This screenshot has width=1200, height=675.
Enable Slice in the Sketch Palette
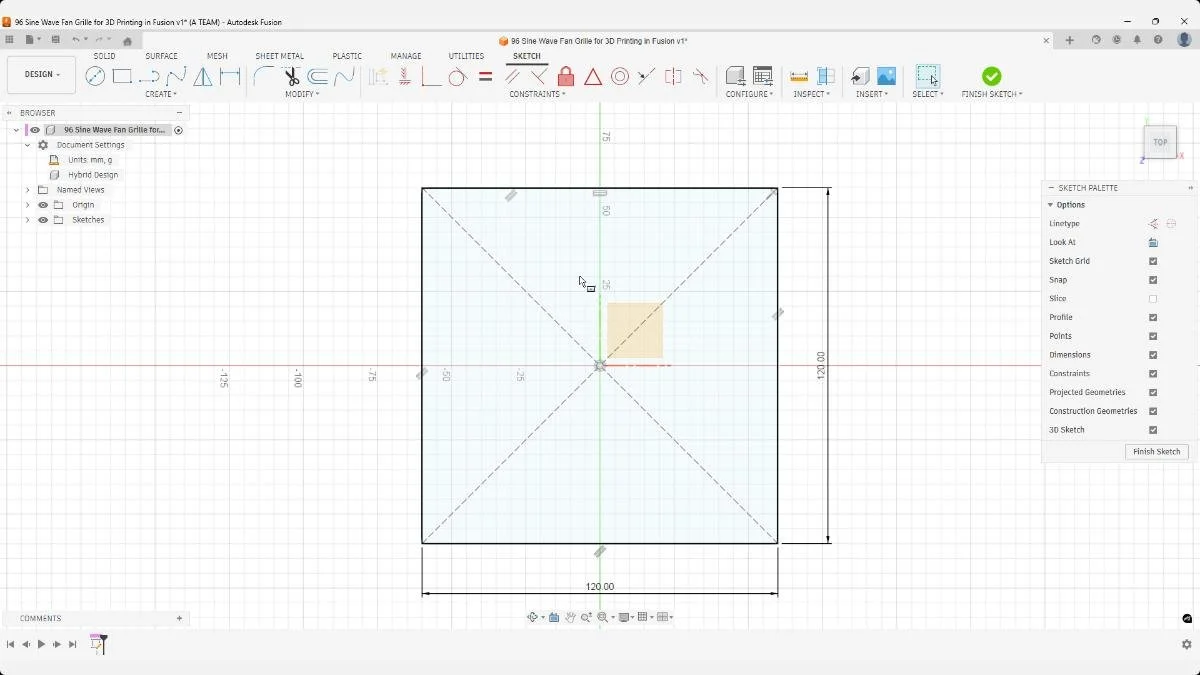[x=1153, y=298]
